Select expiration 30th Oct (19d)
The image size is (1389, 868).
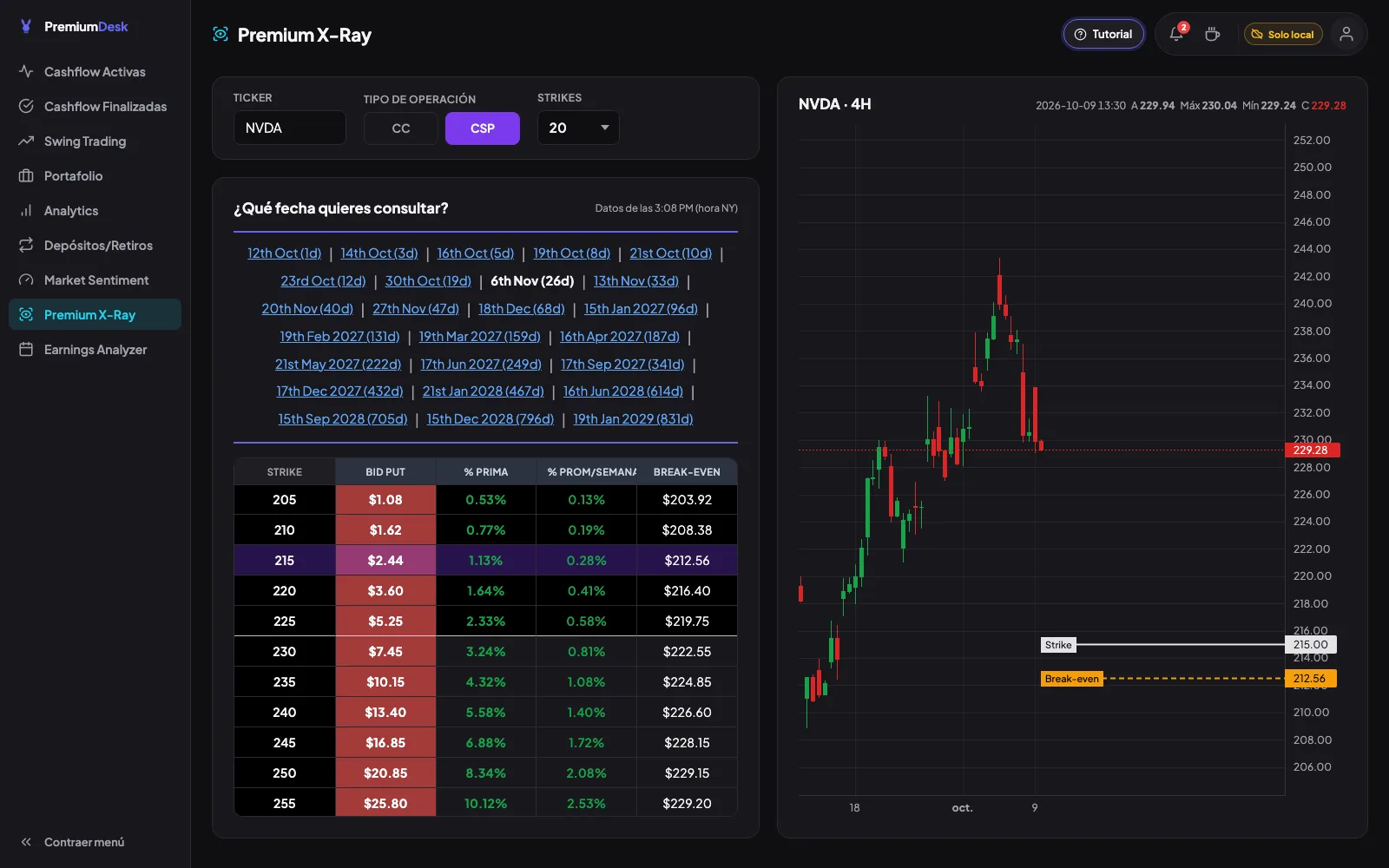pyautogui.click(x=428, y=281)
